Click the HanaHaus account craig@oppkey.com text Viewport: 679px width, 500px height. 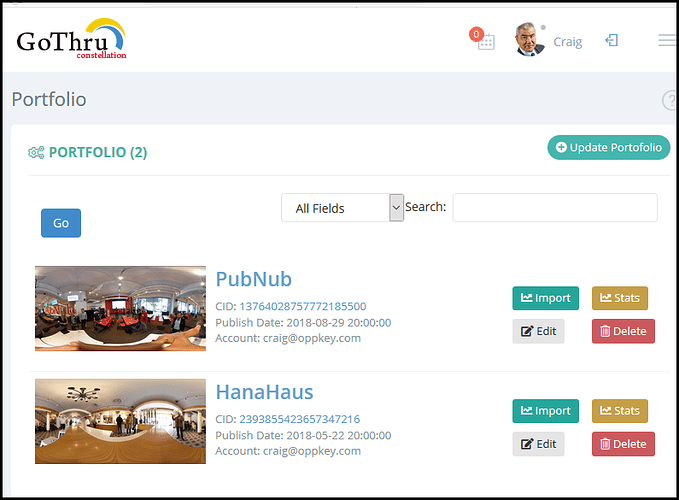[x=288, y=451]
